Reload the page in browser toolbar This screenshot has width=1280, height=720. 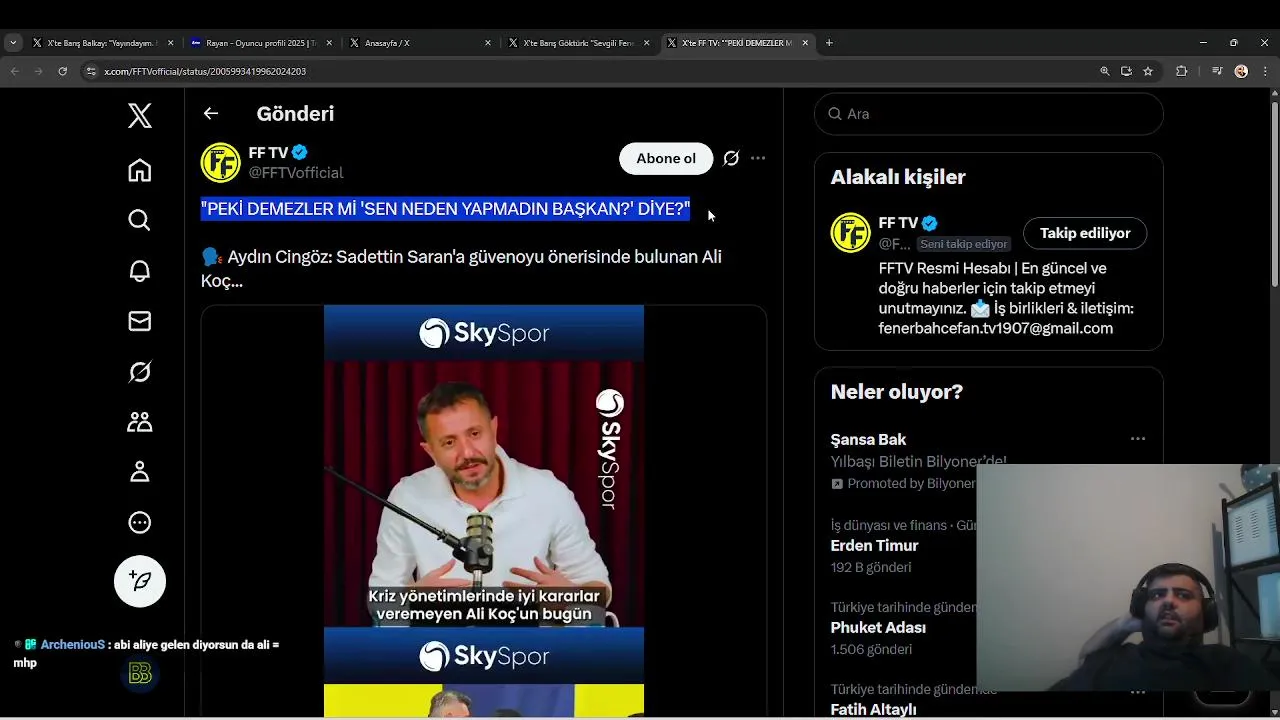click(x=62, y=71)
